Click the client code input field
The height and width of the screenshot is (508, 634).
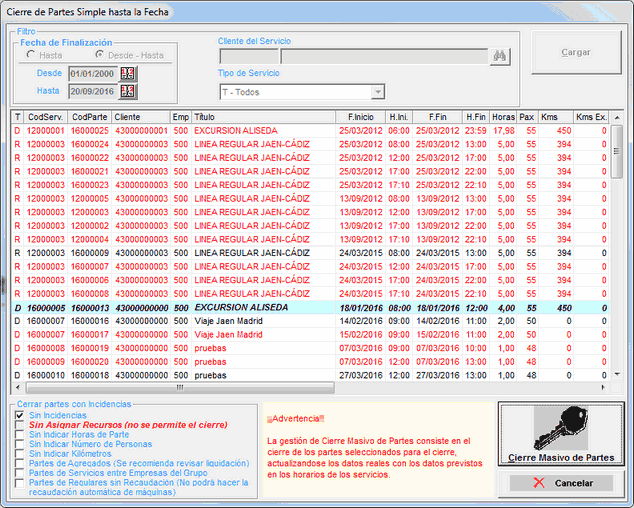pyautogui.click(x=249, y=56)
